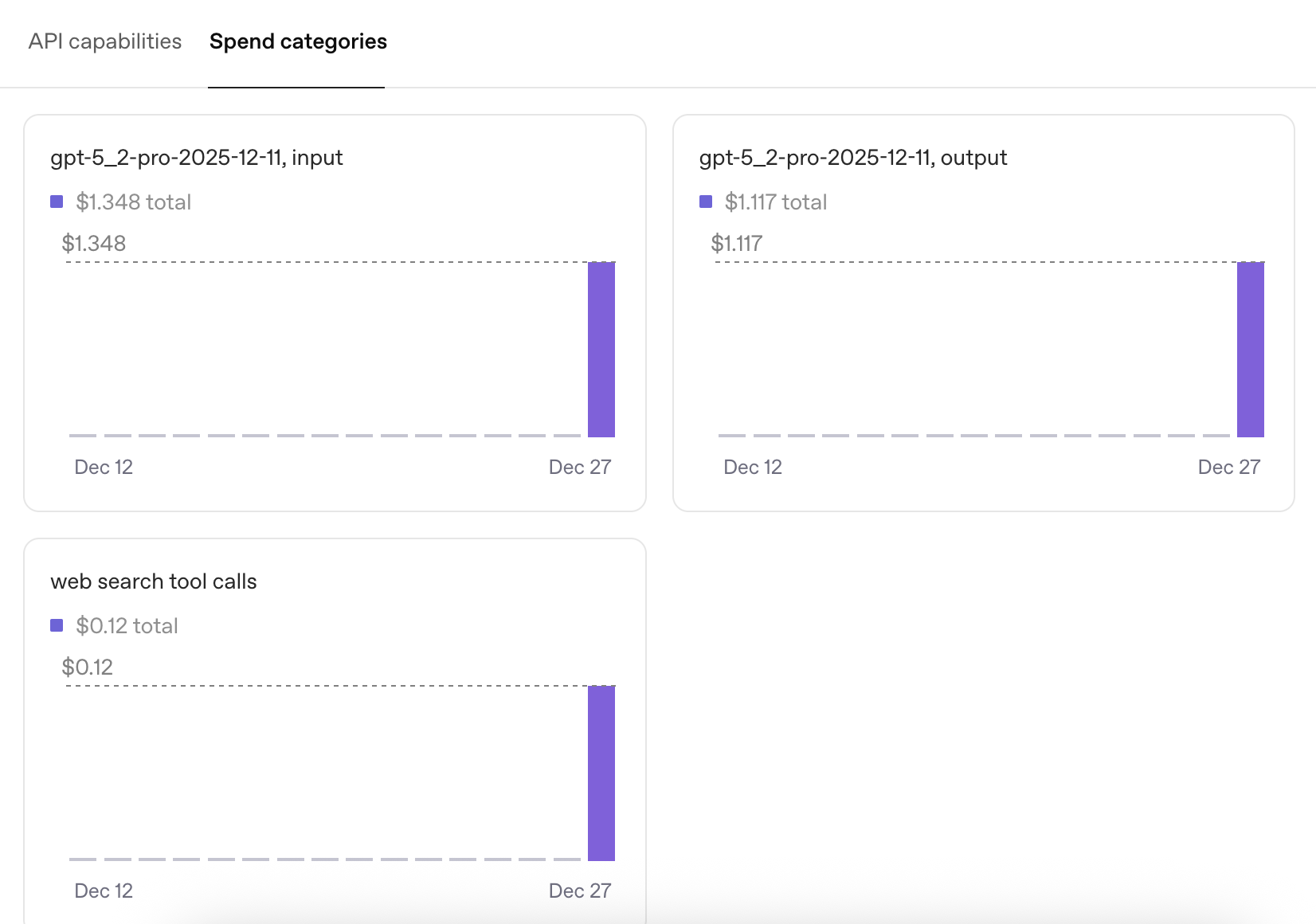This screenshot has height=924, width=1316.
Task: Click the $0.12 axis value in web search chart
Action: 88,668
